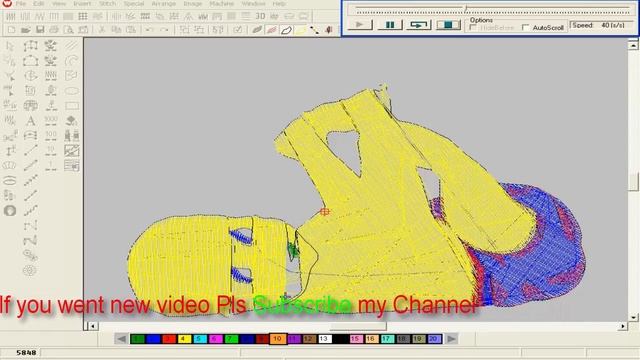Select yellow color 4 in palette

click(x=184, y=339)
